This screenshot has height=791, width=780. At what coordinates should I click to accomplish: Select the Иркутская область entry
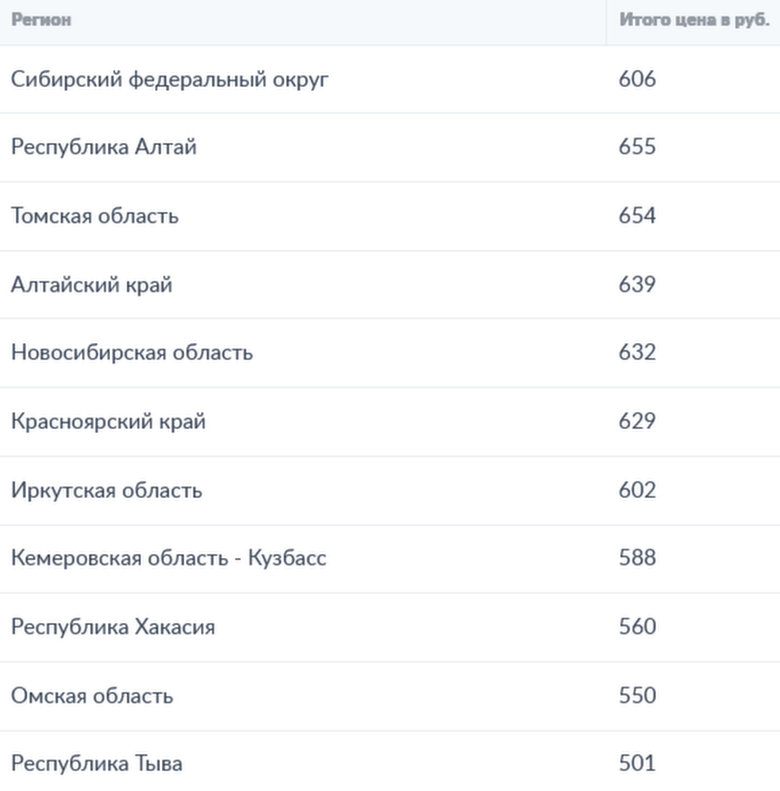[x=107, y=490]
